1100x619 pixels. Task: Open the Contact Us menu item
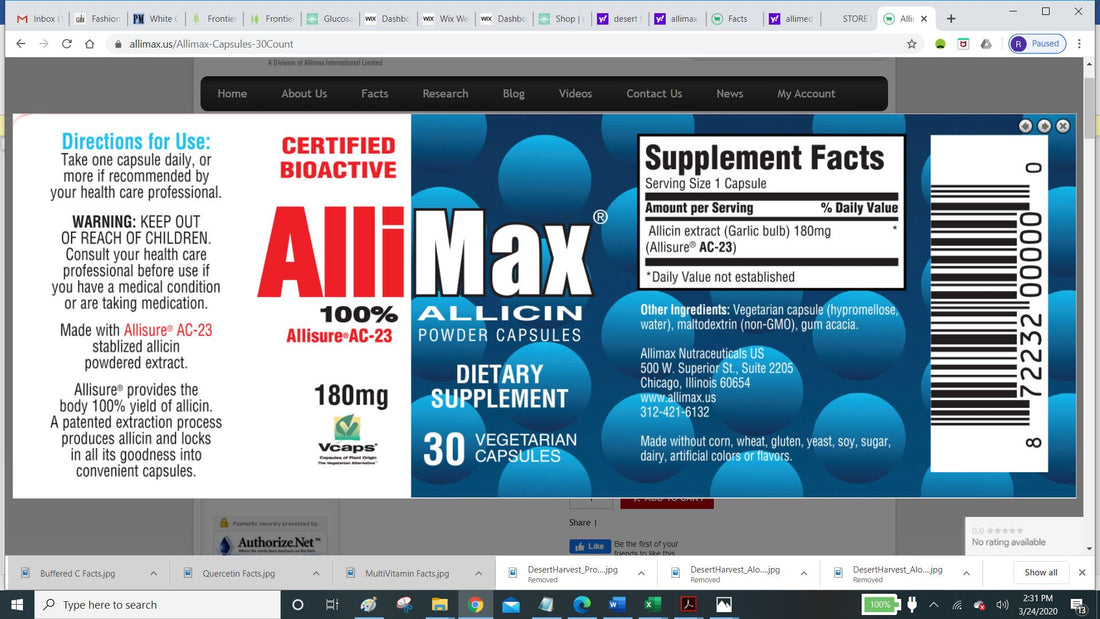653,93
